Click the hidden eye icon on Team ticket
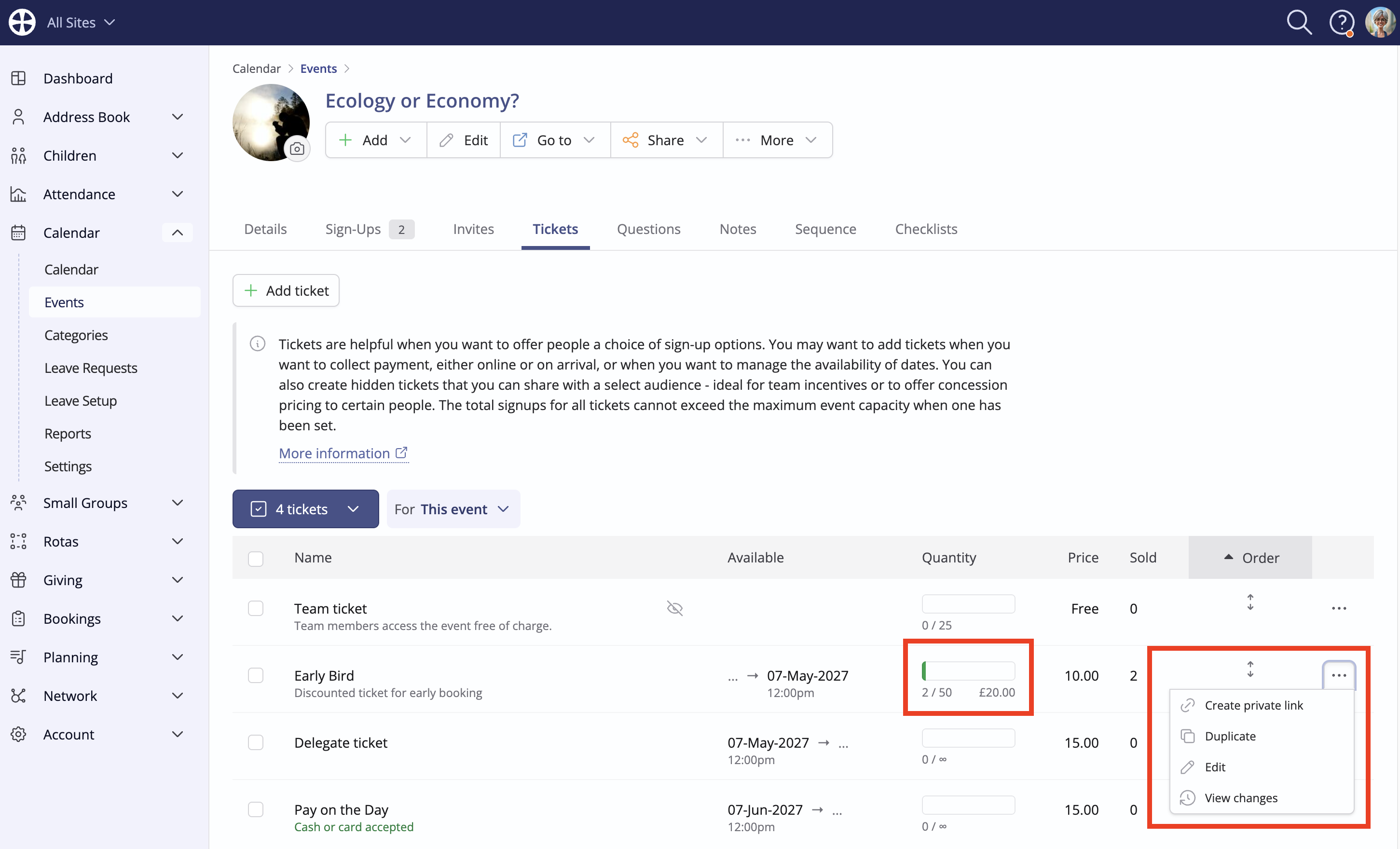The width and height of the screenshot is (1400, 849). pos(674,609)
